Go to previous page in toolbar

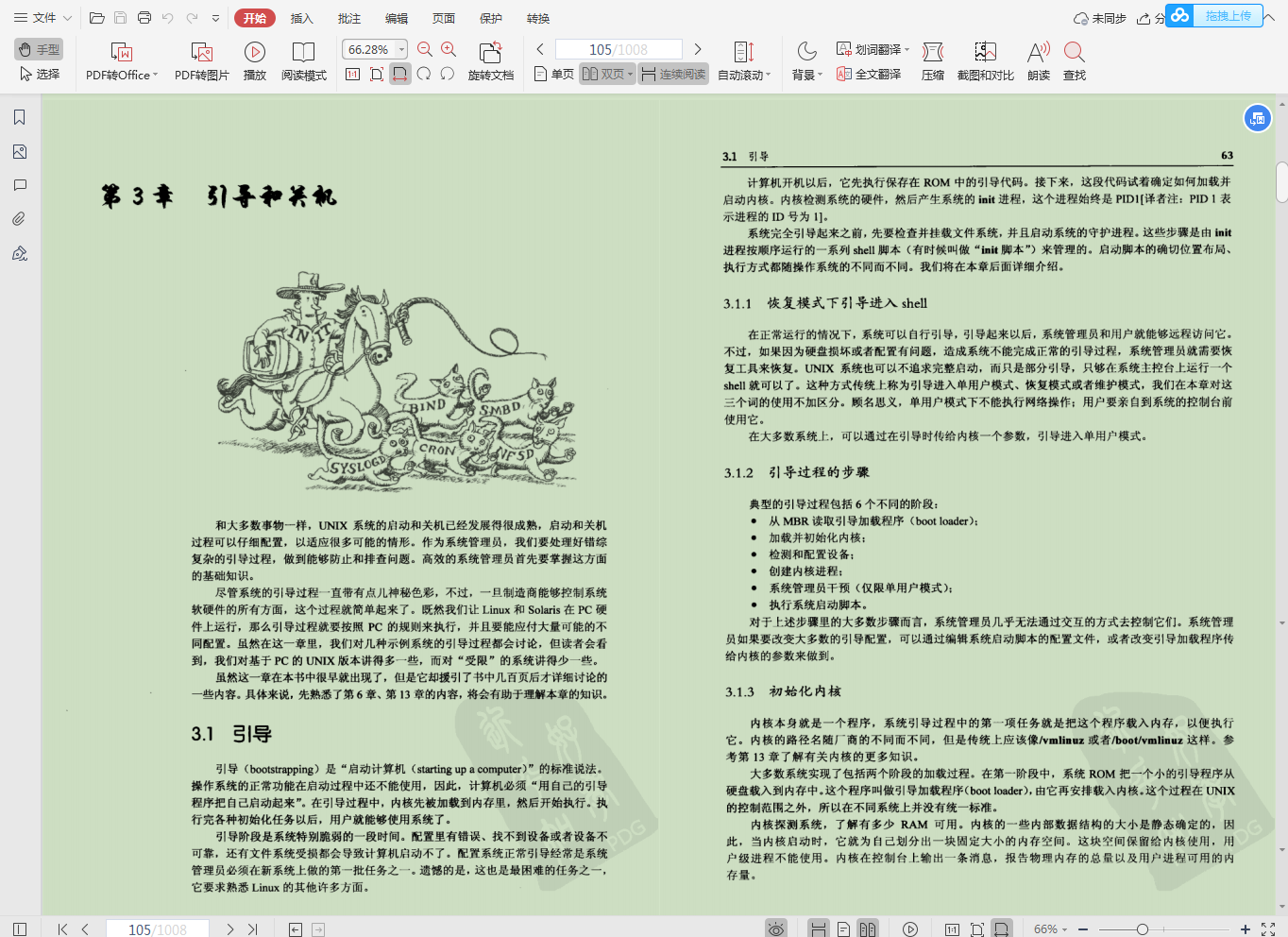tap(540, 49)
